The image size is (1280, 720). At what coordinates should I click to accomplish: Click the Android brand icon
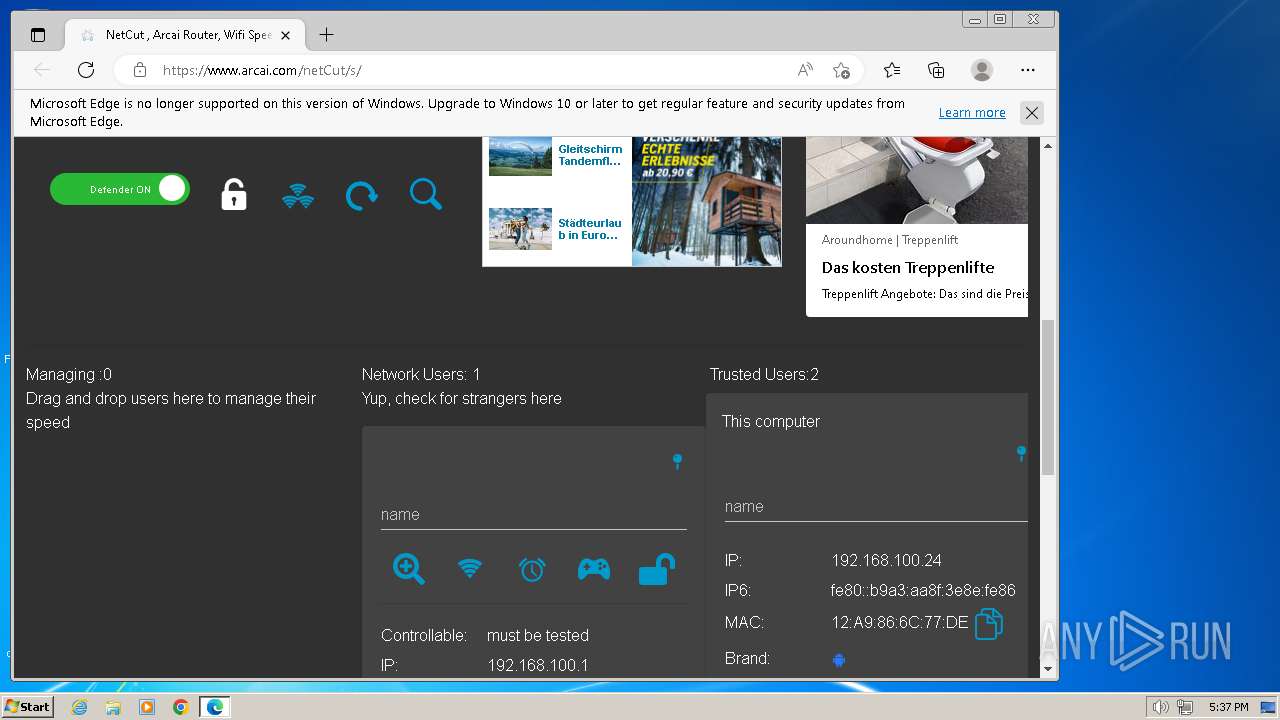click(839, 660)
